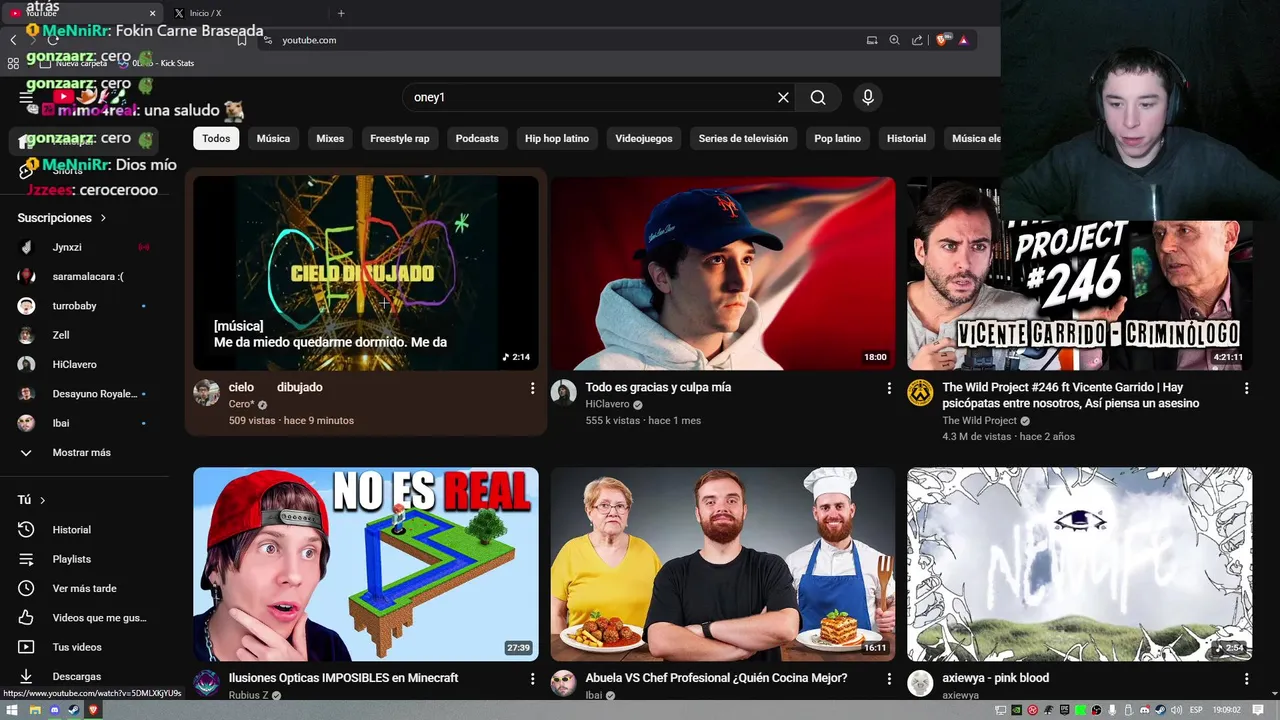Click axiewya - pink blood title
The height and width of the screenshot is (720, 1280).
click(995, 678)
